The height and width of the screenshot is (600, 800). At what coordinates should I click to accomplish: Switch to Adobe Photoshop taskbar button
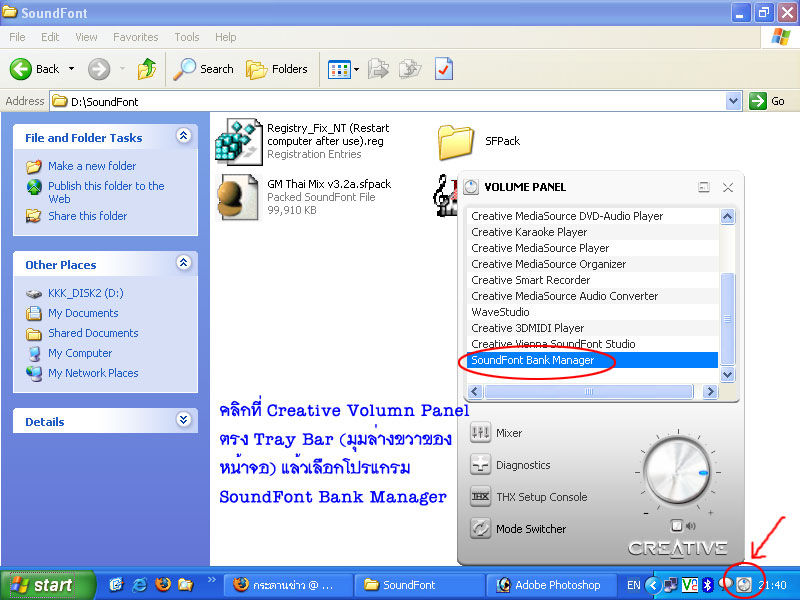(x=552, y=585)
